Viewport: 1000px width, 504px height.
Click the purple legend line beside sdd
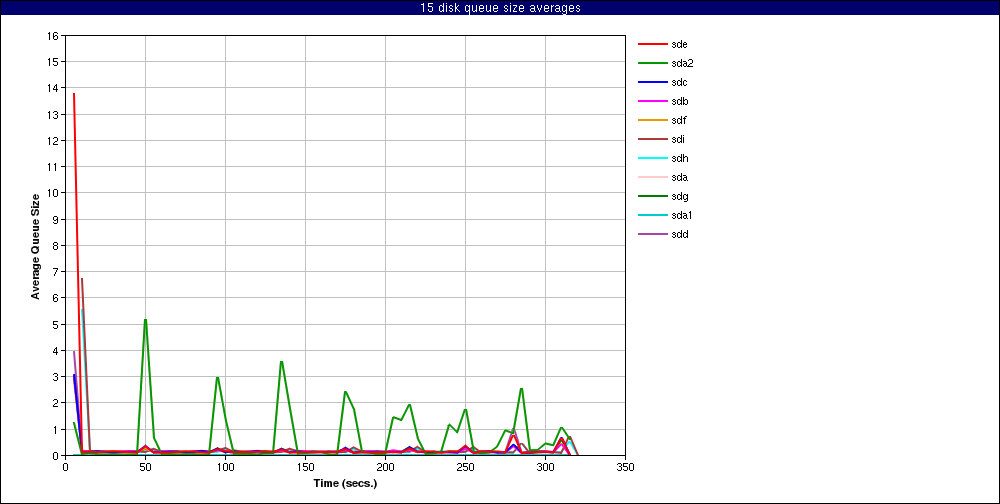point(652,234)
